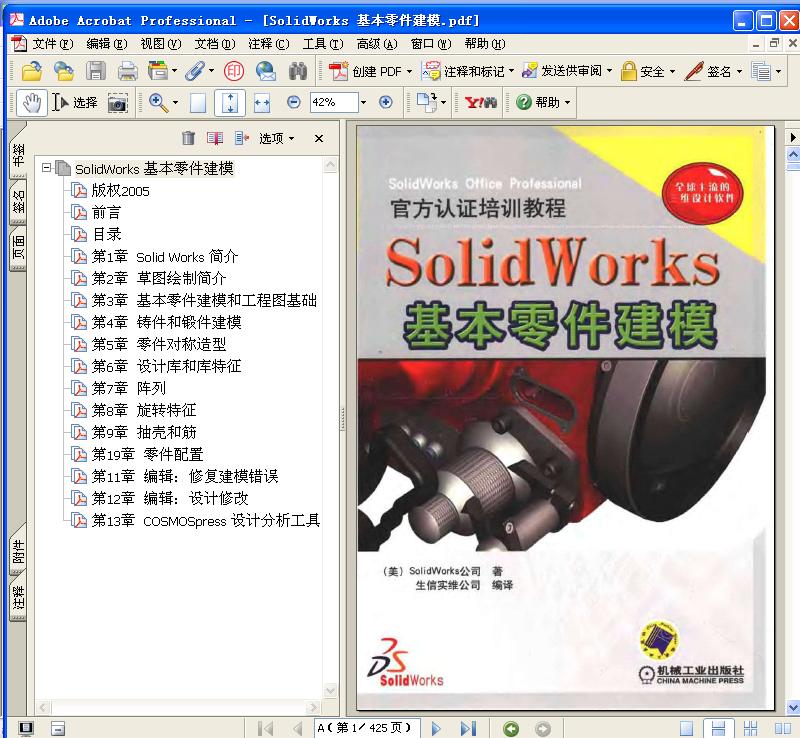Switch to the Bookmarks side tab
The width and height of the screenshot is (800, 738).
[x=18, y=155]
